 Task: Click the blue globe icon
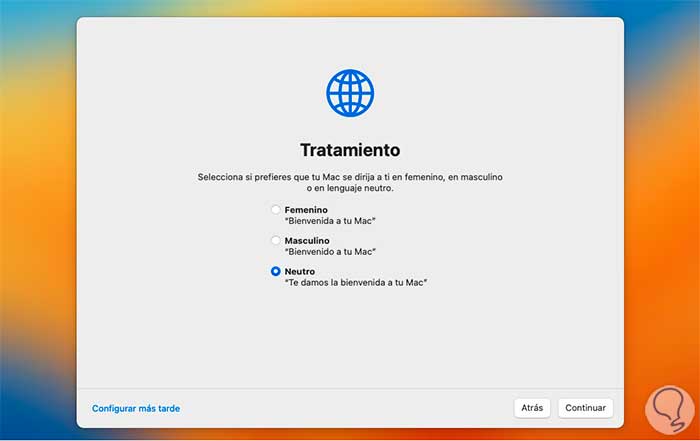(x=350, y=93)
